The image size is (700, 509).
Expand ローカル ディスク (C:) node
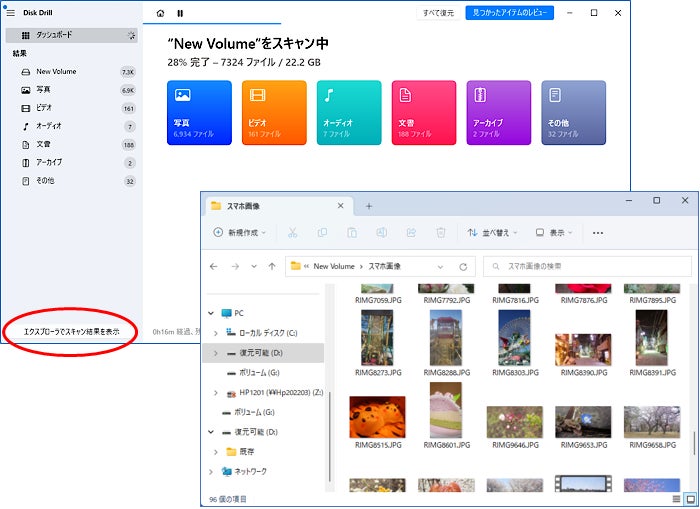(x=216, y=333)
